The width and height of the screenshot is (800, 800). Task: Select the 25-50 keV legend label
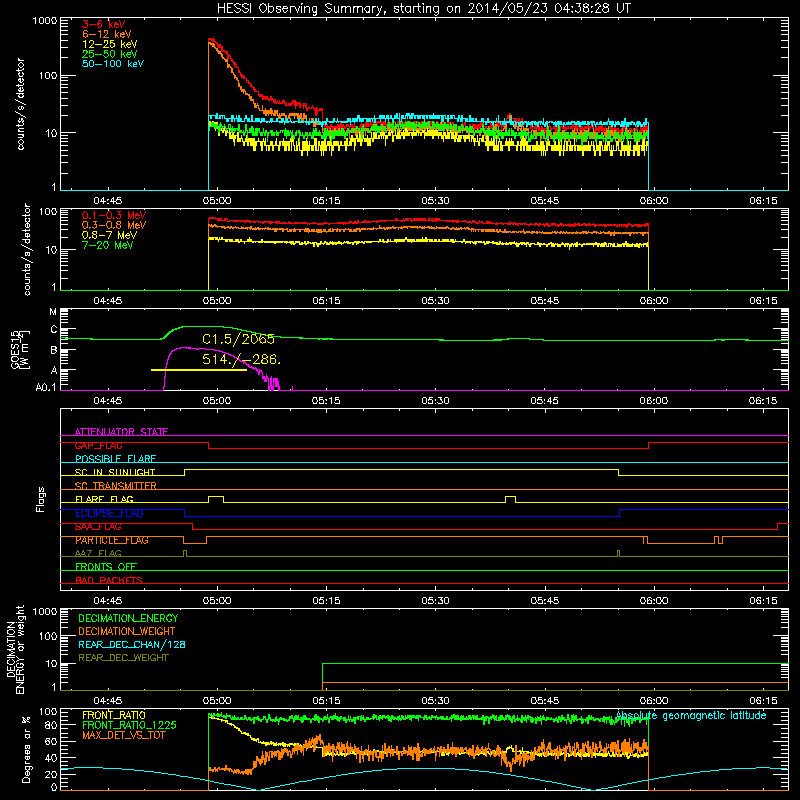click(x=110, y=54)
